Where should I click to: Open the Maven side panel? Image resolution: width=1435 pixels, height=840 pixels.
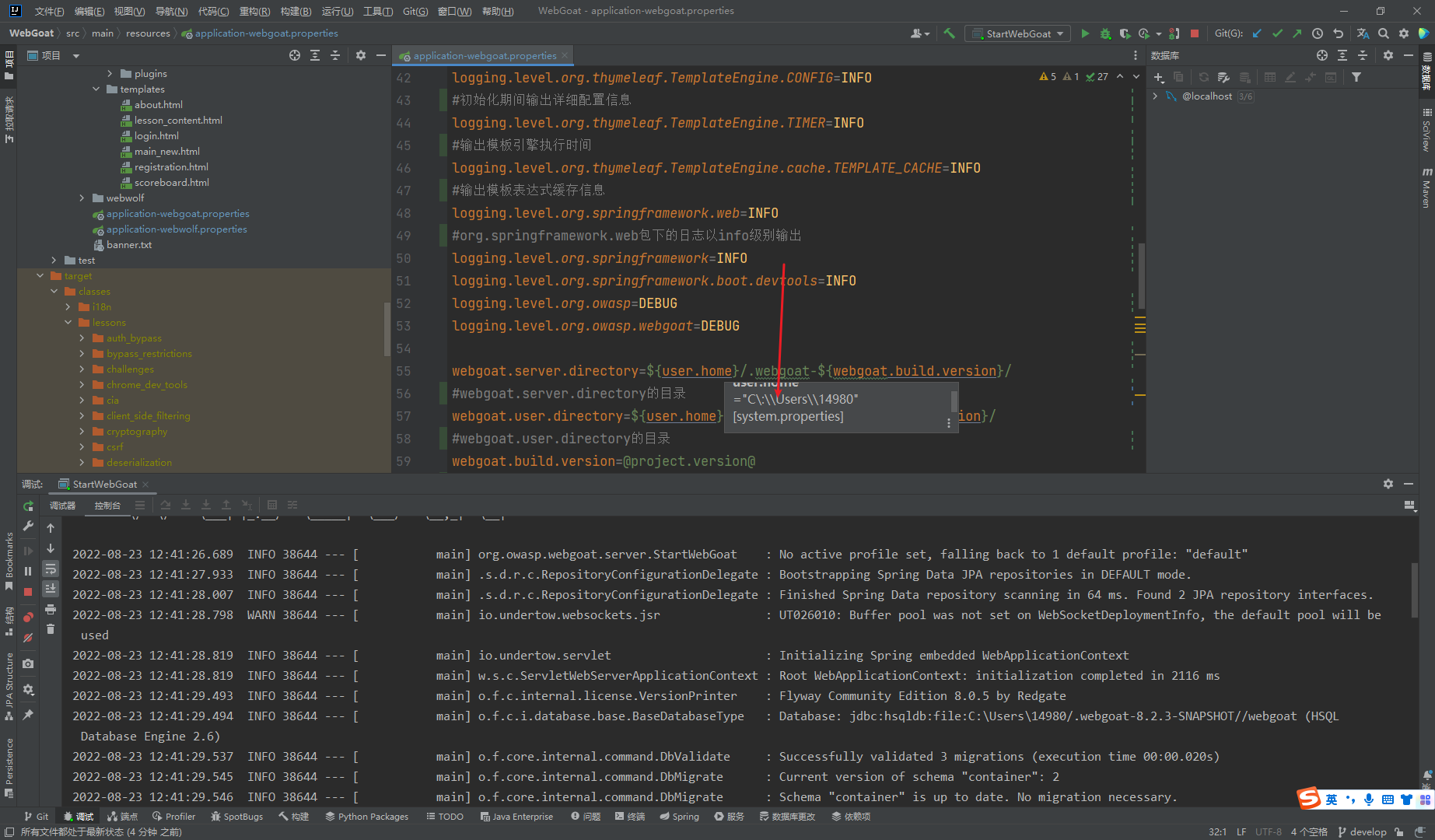[x=1426, y=187]
